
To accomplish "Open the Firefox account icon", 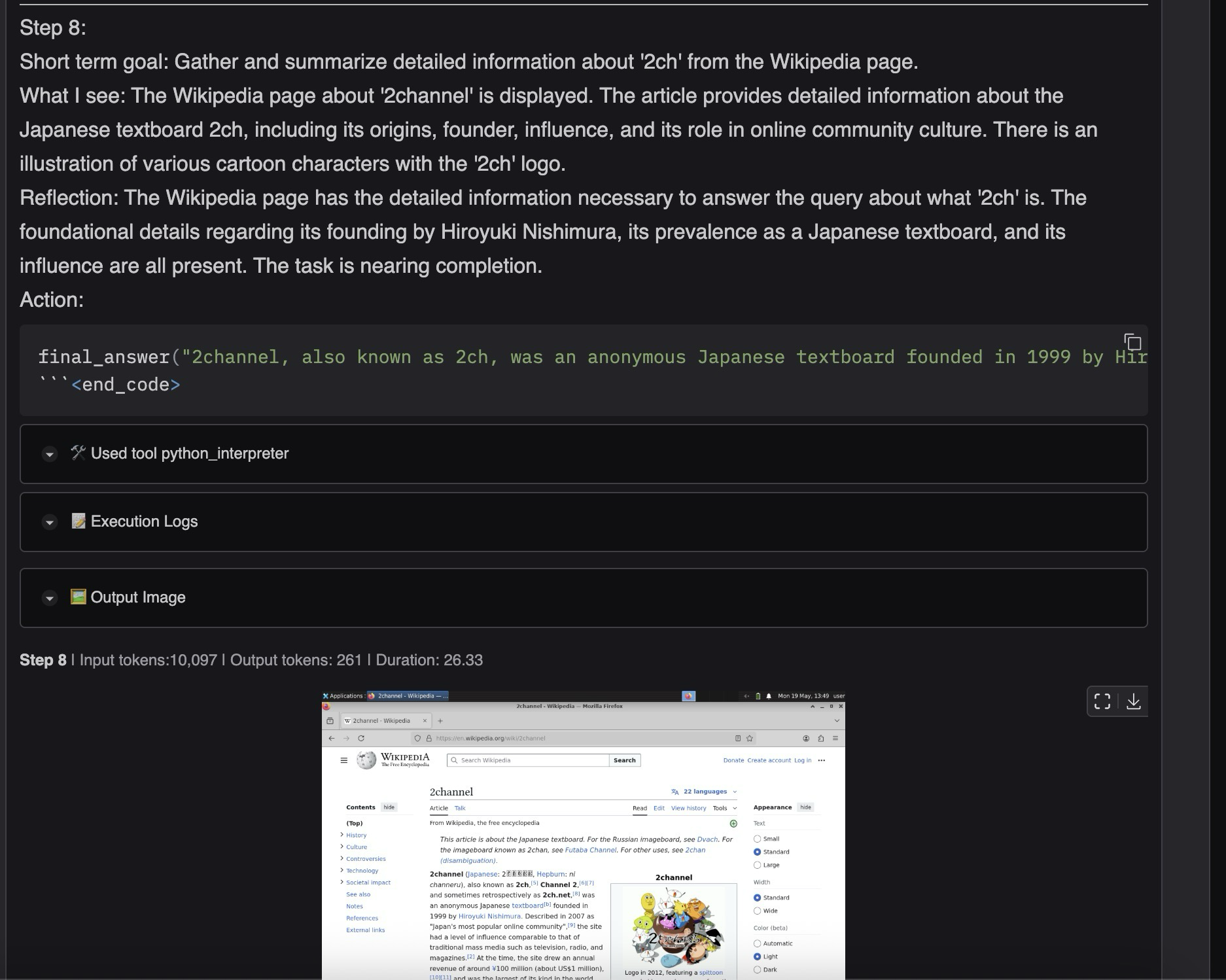I will point(806,738).
